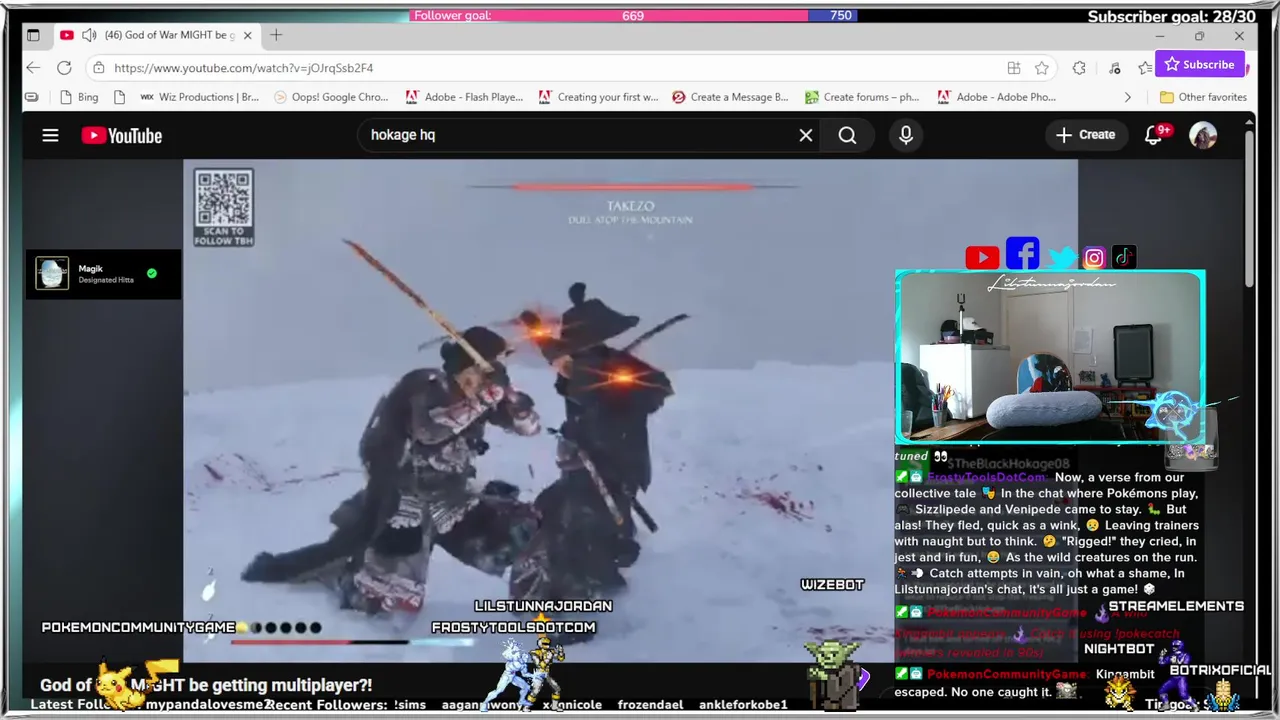This screenshot has width=1280, height=720.
Task: Click the Facebook icon in stream overlay
Action: click(x=1022, y=254)
